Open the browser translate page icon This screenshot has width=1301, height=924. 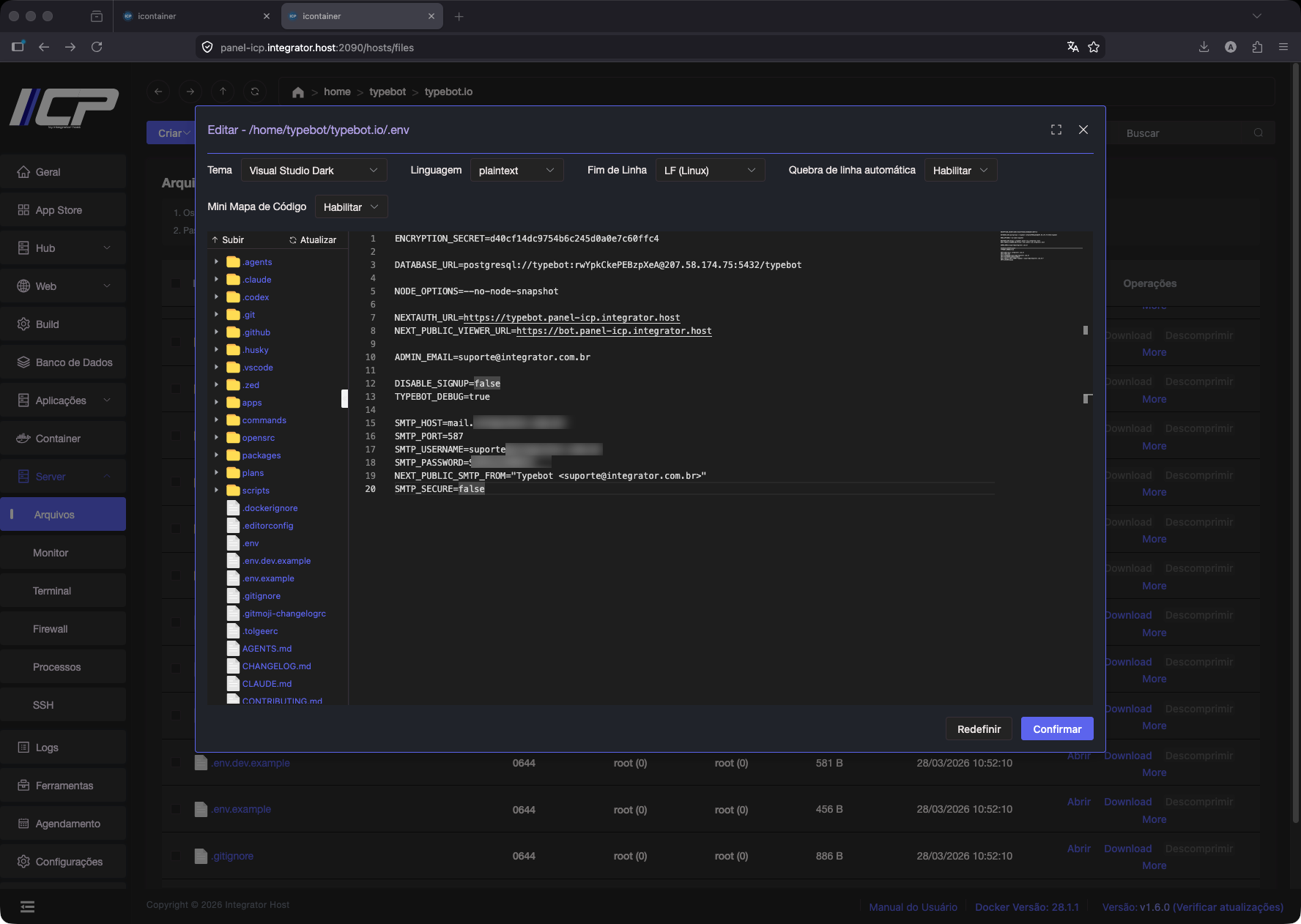click(1072, 47)
